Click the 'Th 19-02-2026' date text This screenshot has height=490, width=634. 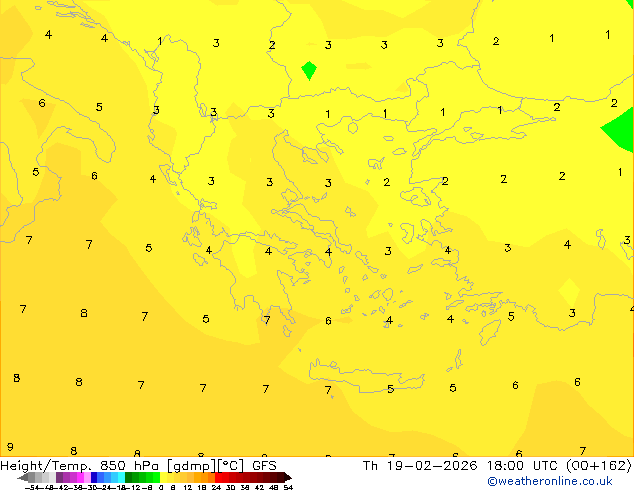pyautogui.click(x=420, y=466)
